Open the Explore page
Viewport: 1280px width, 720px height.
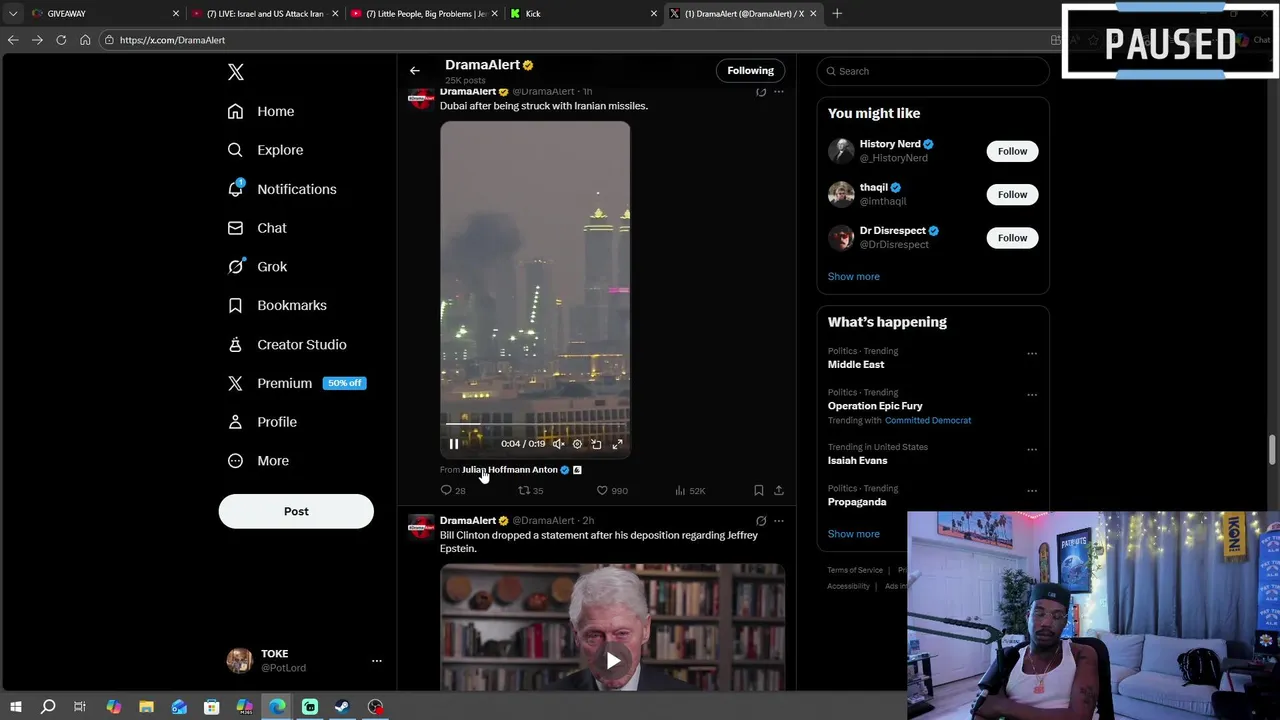(265, 150)
